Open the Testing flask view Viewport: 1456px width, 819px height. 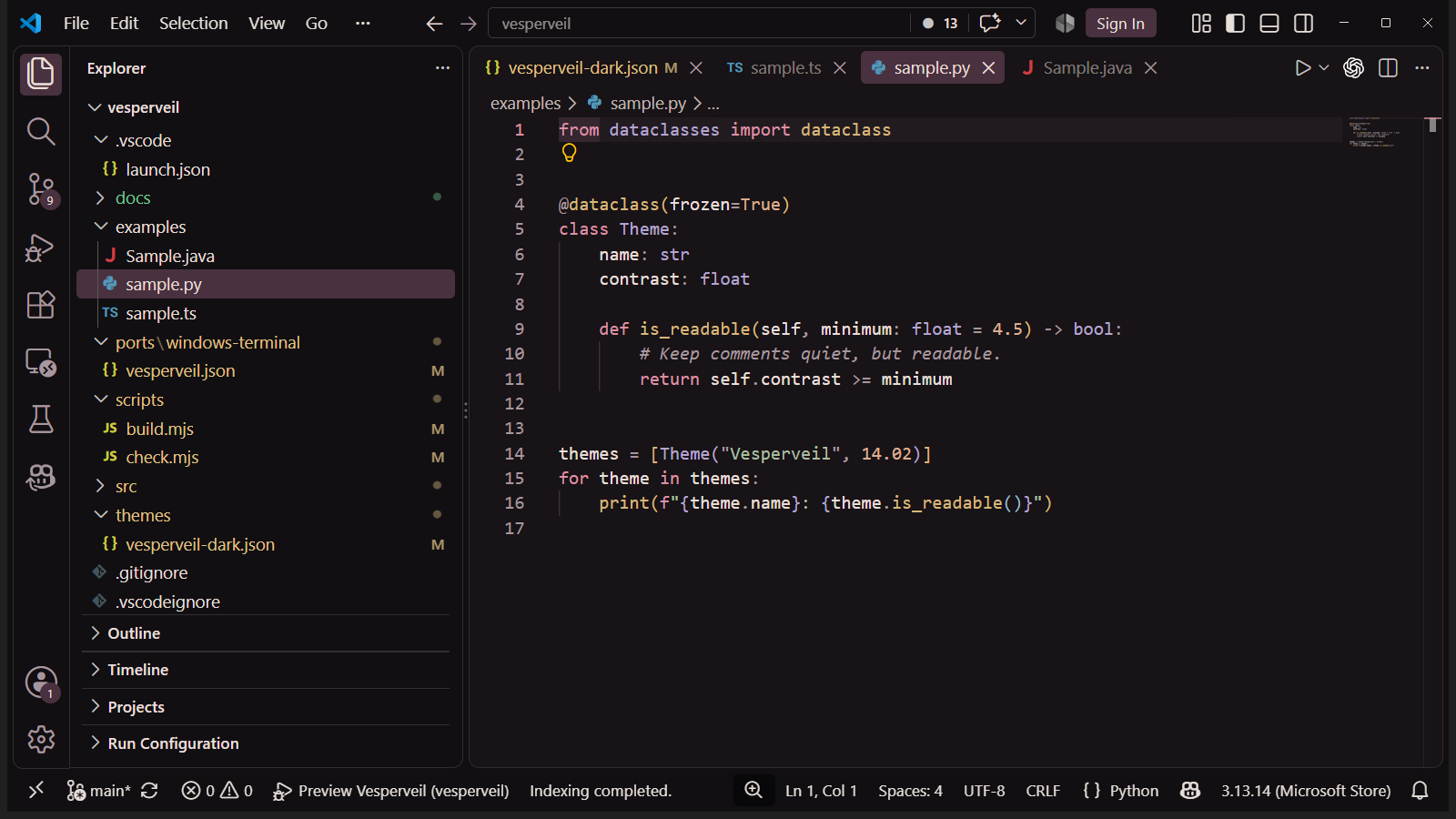[41, 420]
